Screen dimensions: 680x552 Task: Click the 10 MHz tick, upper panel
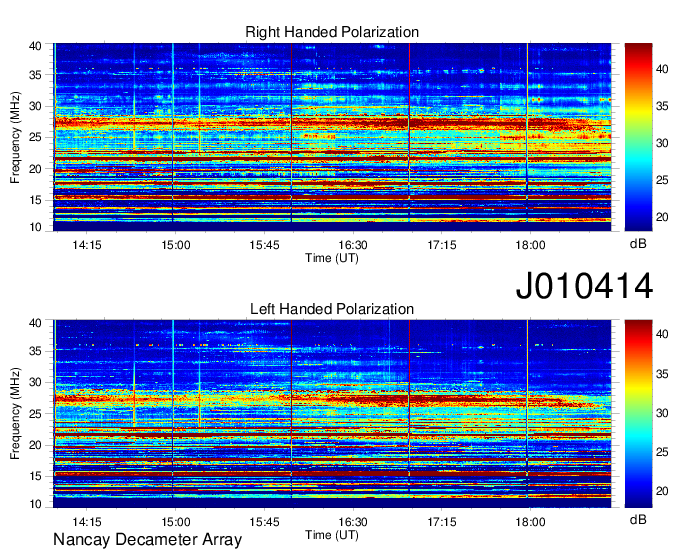coord(35,227)
